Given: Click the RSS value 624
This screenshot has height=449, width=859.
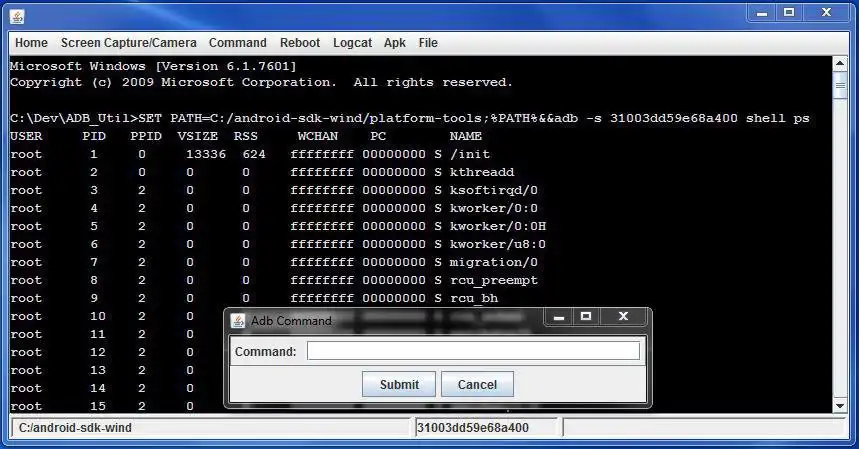Looking at the screenshot, I should [x=254, y=154].
